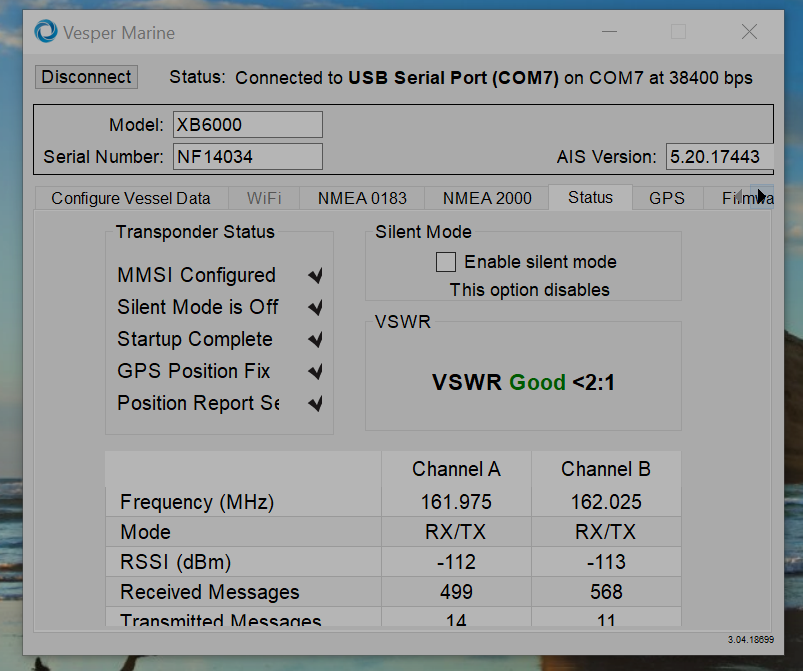Screen dimensions: 803x671
Task: Click the Model field showing XB6000
Action: click(248, 124)
